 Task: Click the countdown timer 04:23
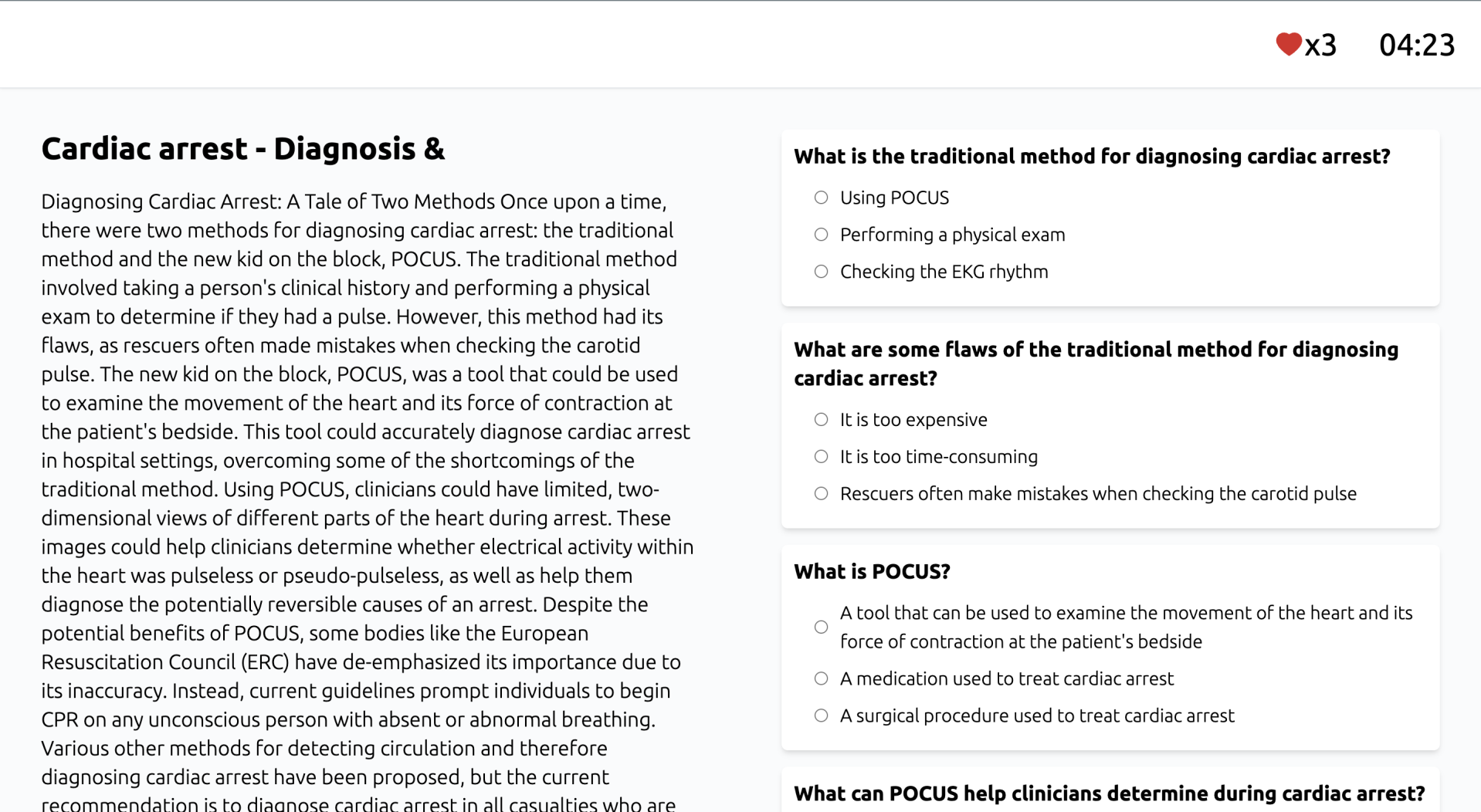(x=1417, y=45)
